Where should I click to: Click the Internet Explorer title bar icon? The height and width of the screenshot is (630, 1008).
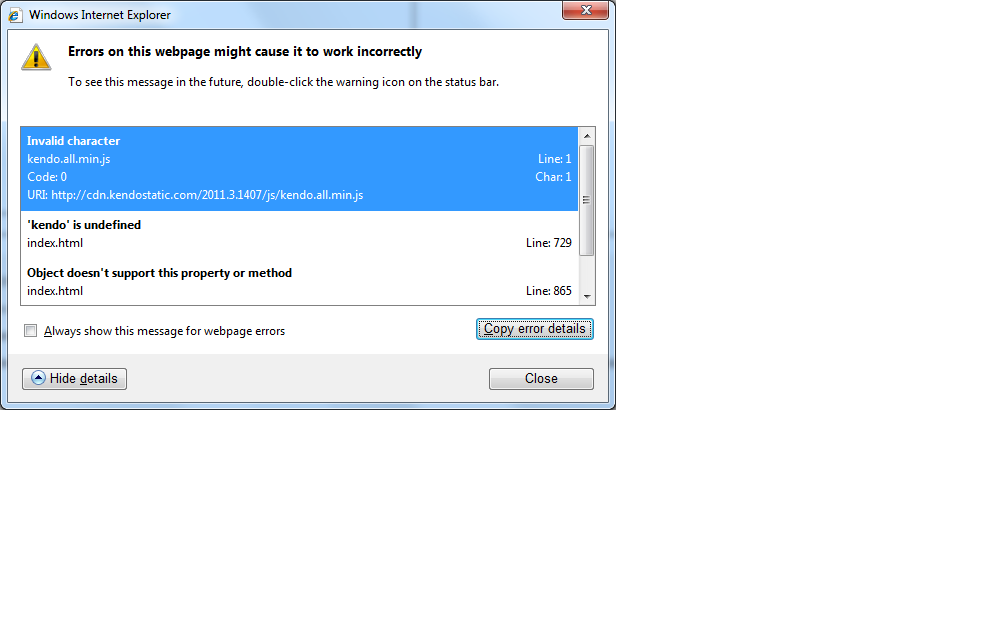(x=14, y=15)
